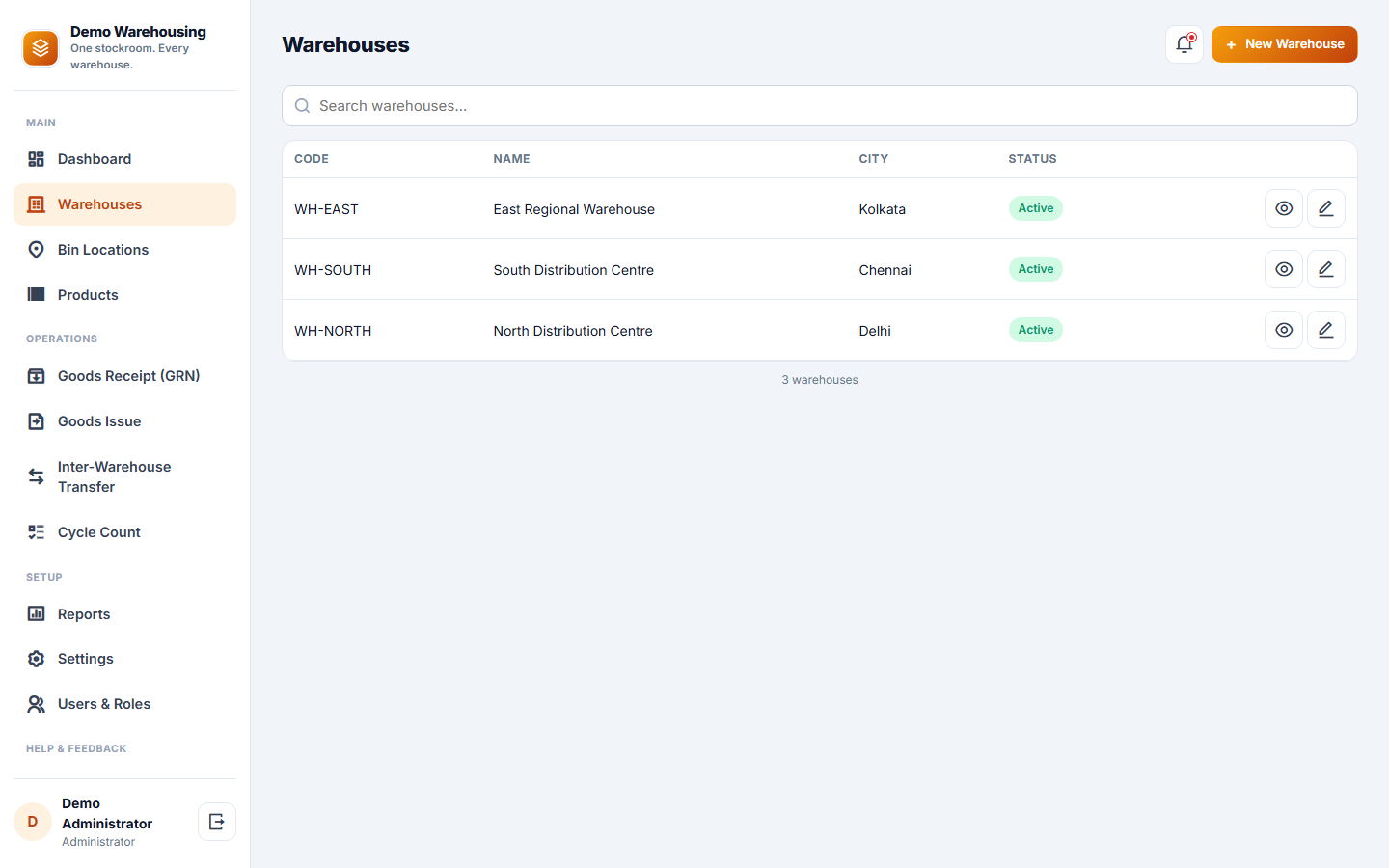Open Inter-Warehouse Transfer
1389x868 pixels.
click(124, 476)
